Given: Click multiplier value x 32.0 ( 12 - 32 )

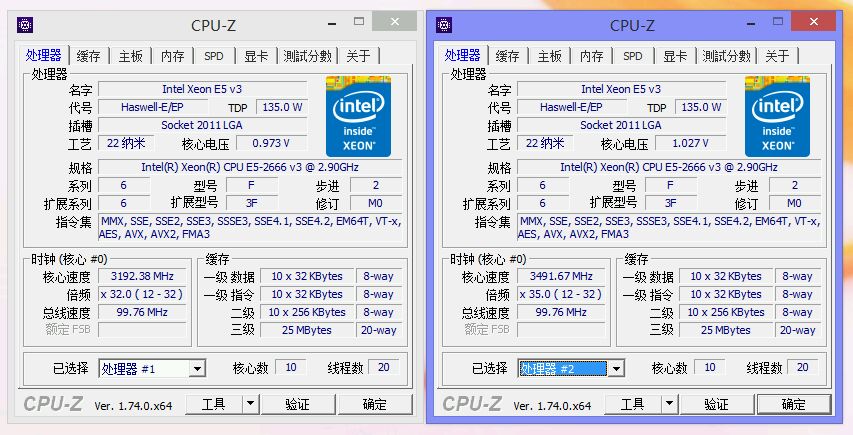Looking at the screenshot, I should pyautogui.click(x=142, y=294).
